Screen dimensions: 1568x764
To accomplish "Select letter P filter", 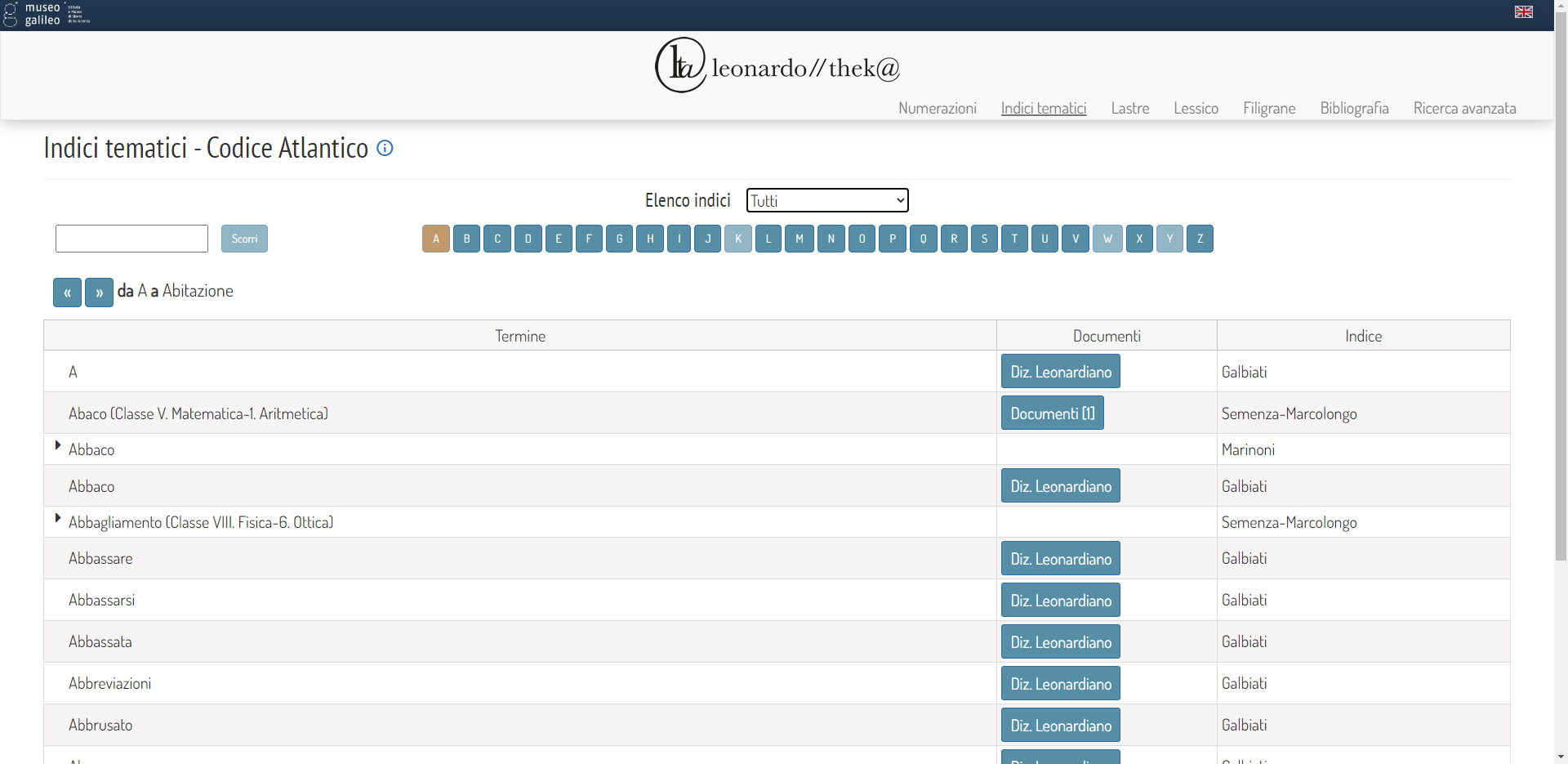I will [x=893, y=239].
